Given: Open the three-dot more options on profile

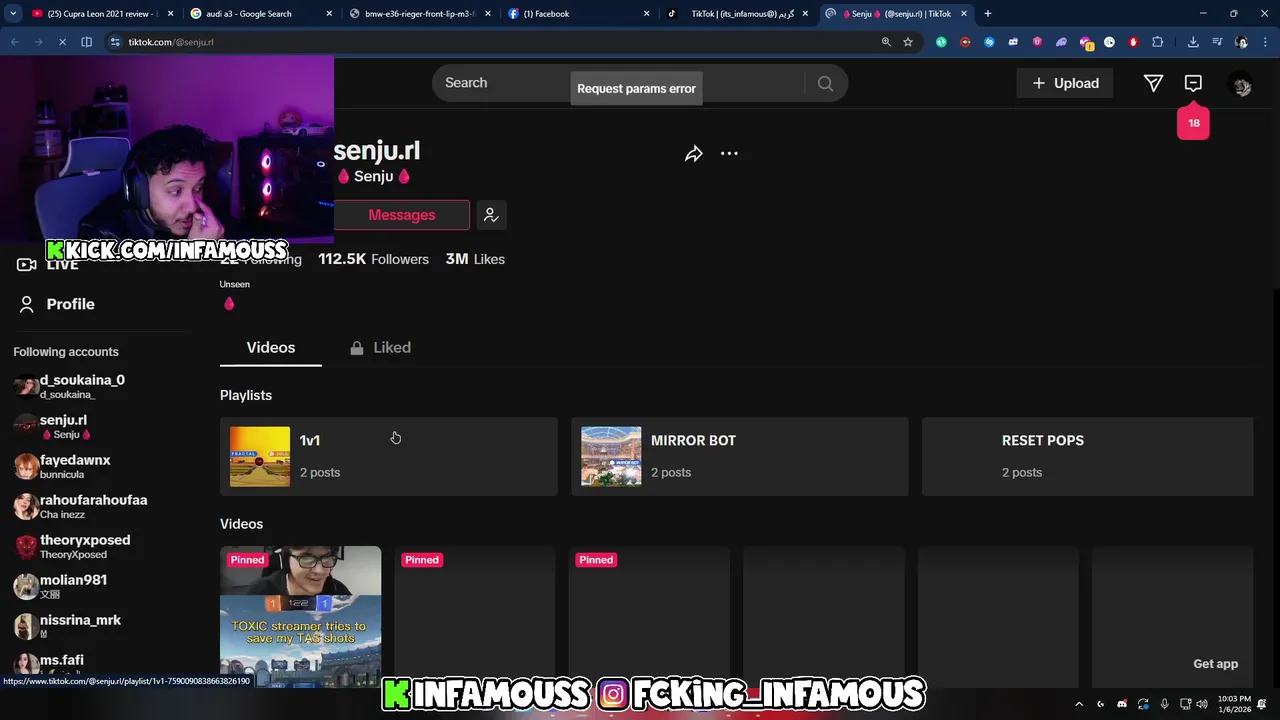Looking at the screenshot, I should tap(729, 153).
